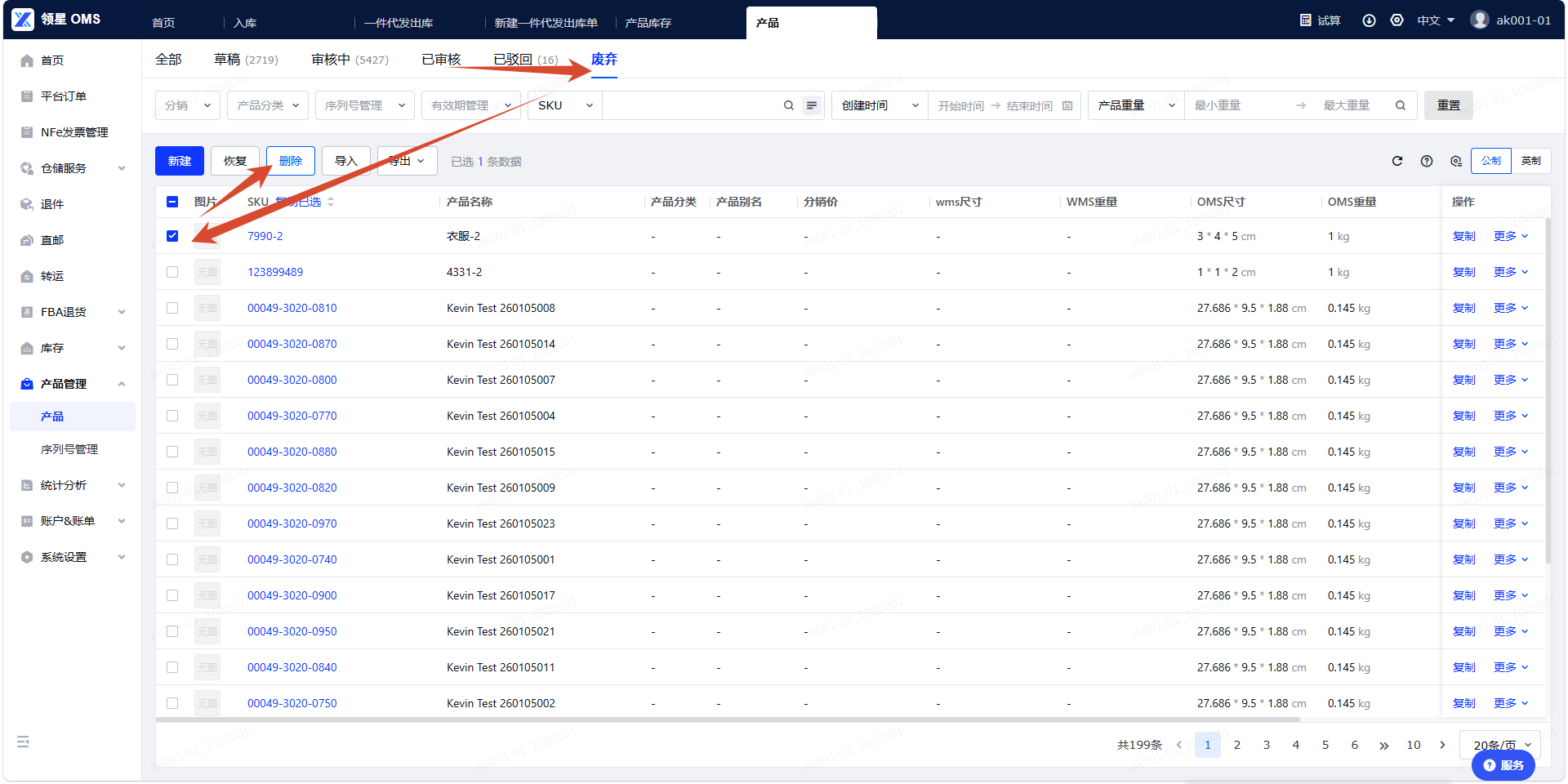Uncheck the checkbox for SKU 7990-2
Image resolution: width=1568 pixels, height=784 pixels.
(172, 236)
